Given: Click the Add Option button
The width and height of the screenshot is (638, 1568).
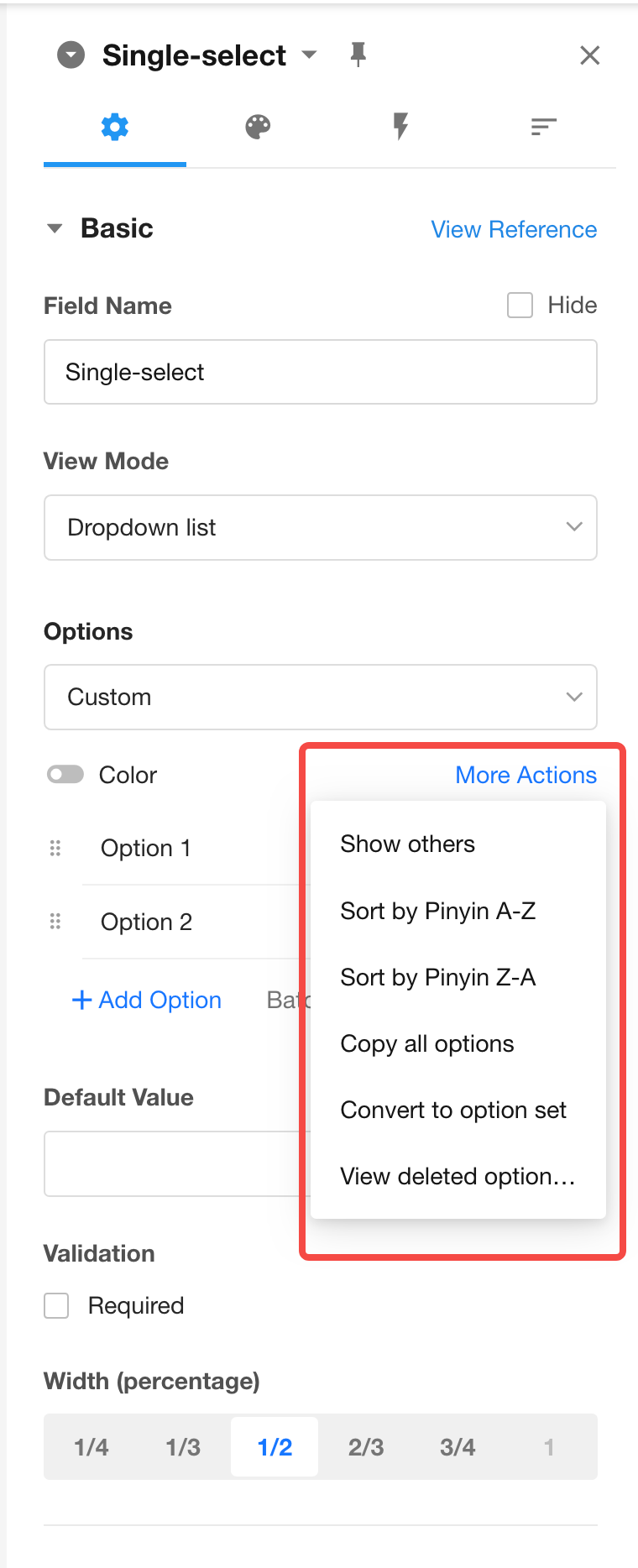Looking at the screenshot, I should [x=148, y=1000].
